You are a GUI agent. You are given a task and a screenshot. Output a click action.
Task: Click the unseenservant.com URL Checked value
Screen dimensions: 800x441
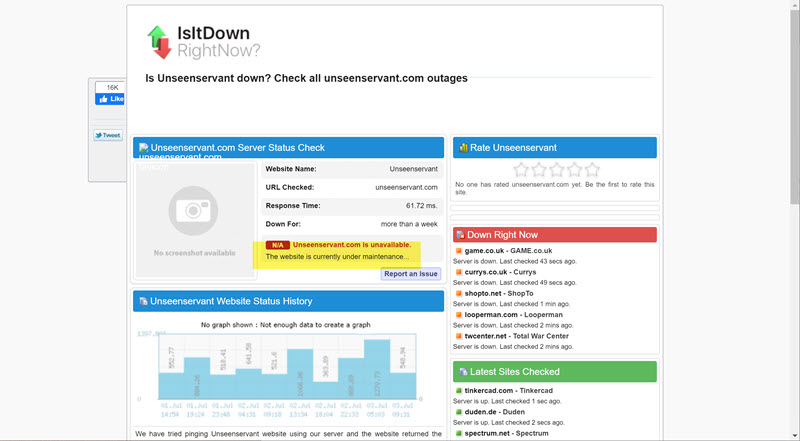click(406, 187)
